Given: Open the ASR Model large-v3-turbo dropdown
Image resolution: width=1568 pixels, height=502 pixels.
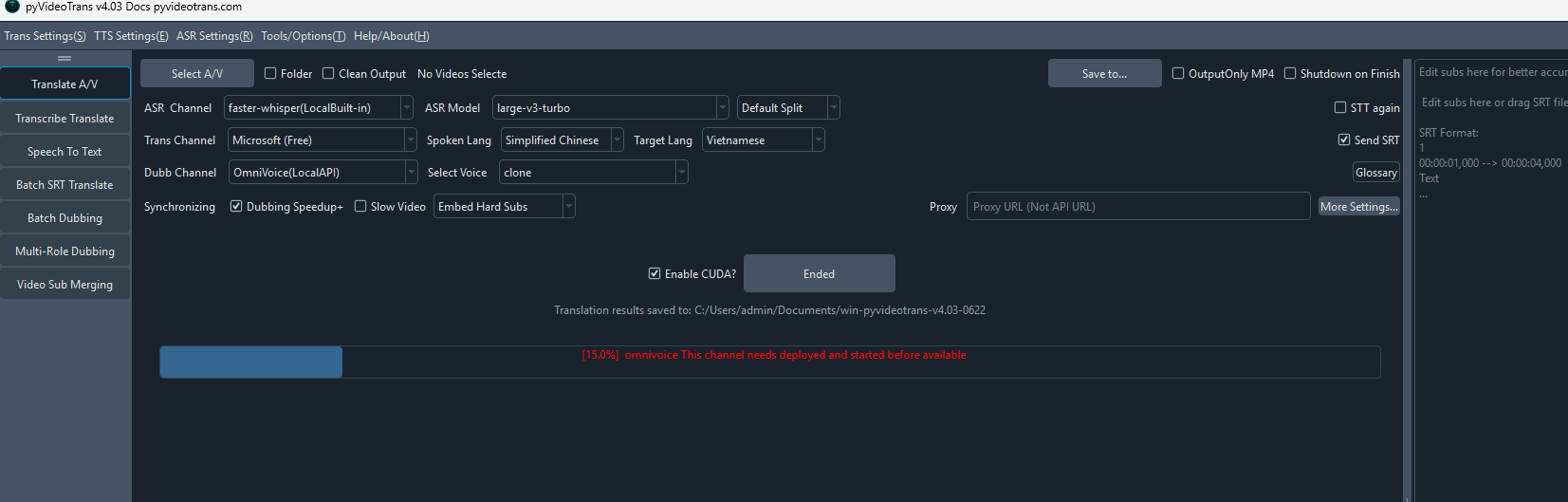Looking at the screenshot, I should click(x=611, y=108).
